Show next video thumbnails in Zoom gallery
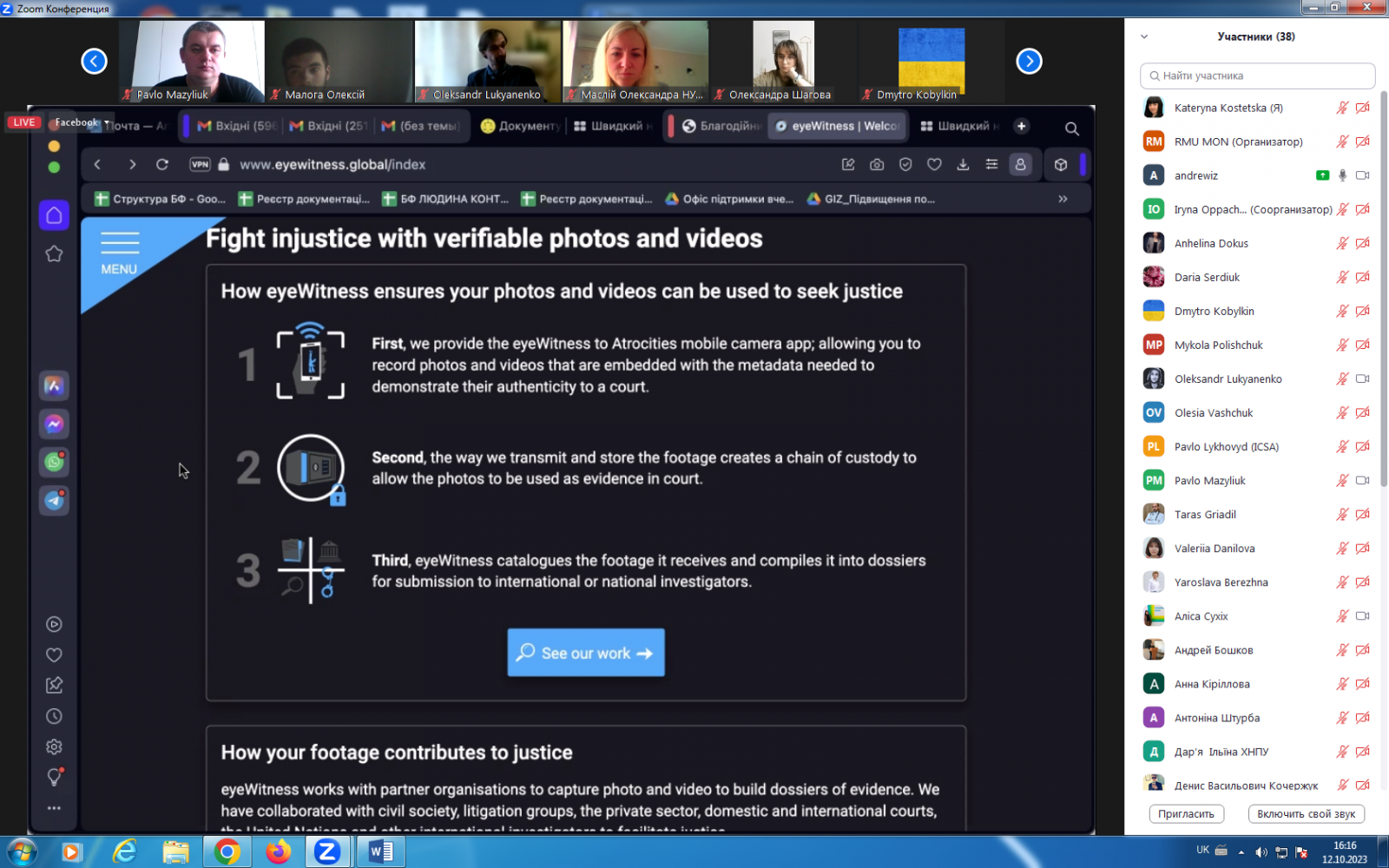Screen dimensions: 1389x868 tap(1029, 62)
